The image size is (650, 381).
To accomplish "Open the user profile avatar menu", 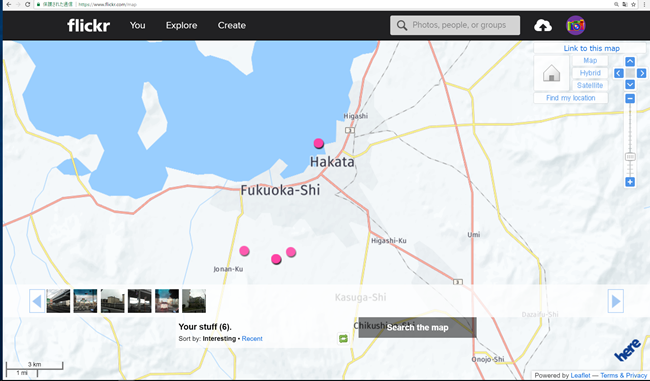I will (x=576, y=25).
